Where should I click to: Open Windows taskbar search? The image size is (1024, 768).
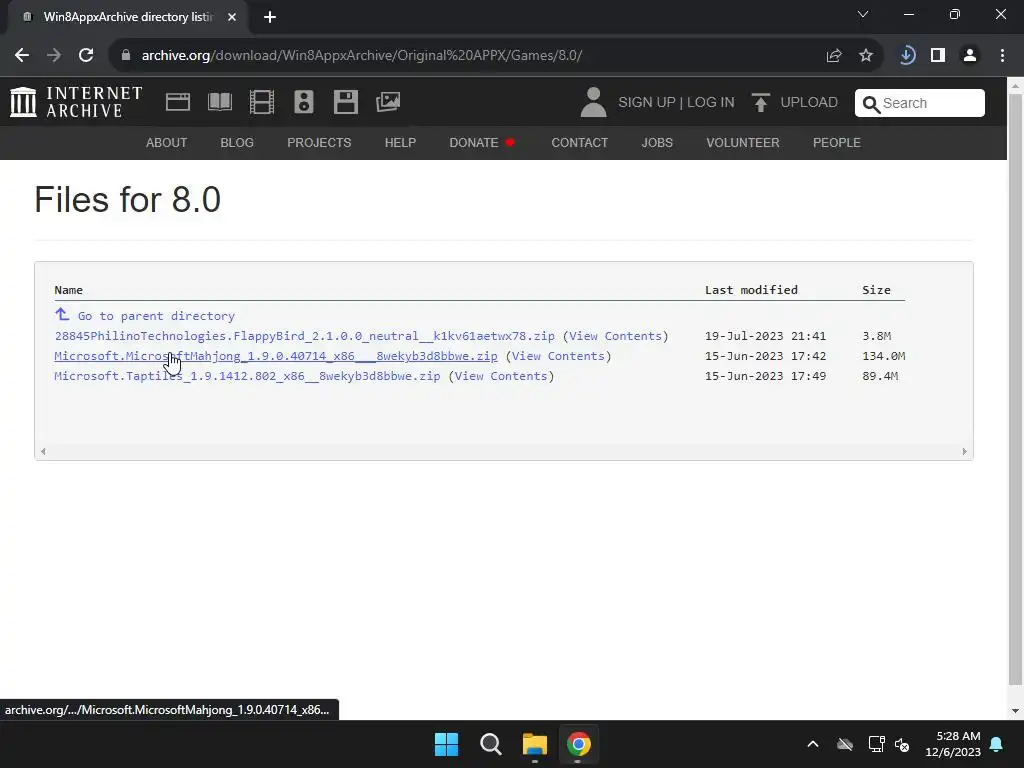pyautogui.click(x=490, y=744)
